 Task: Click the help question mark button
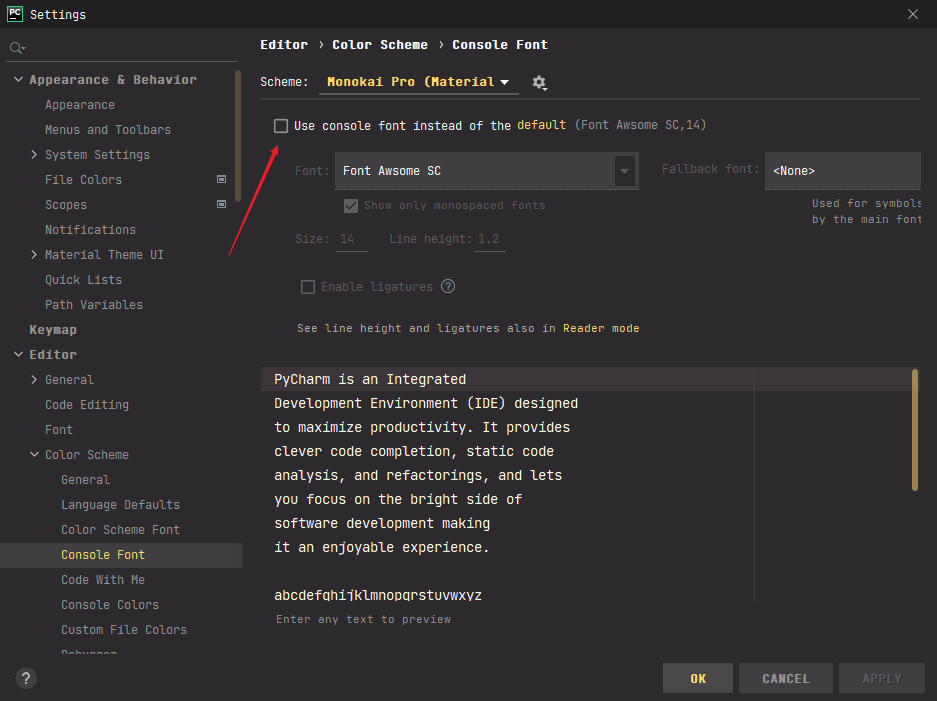27,678
